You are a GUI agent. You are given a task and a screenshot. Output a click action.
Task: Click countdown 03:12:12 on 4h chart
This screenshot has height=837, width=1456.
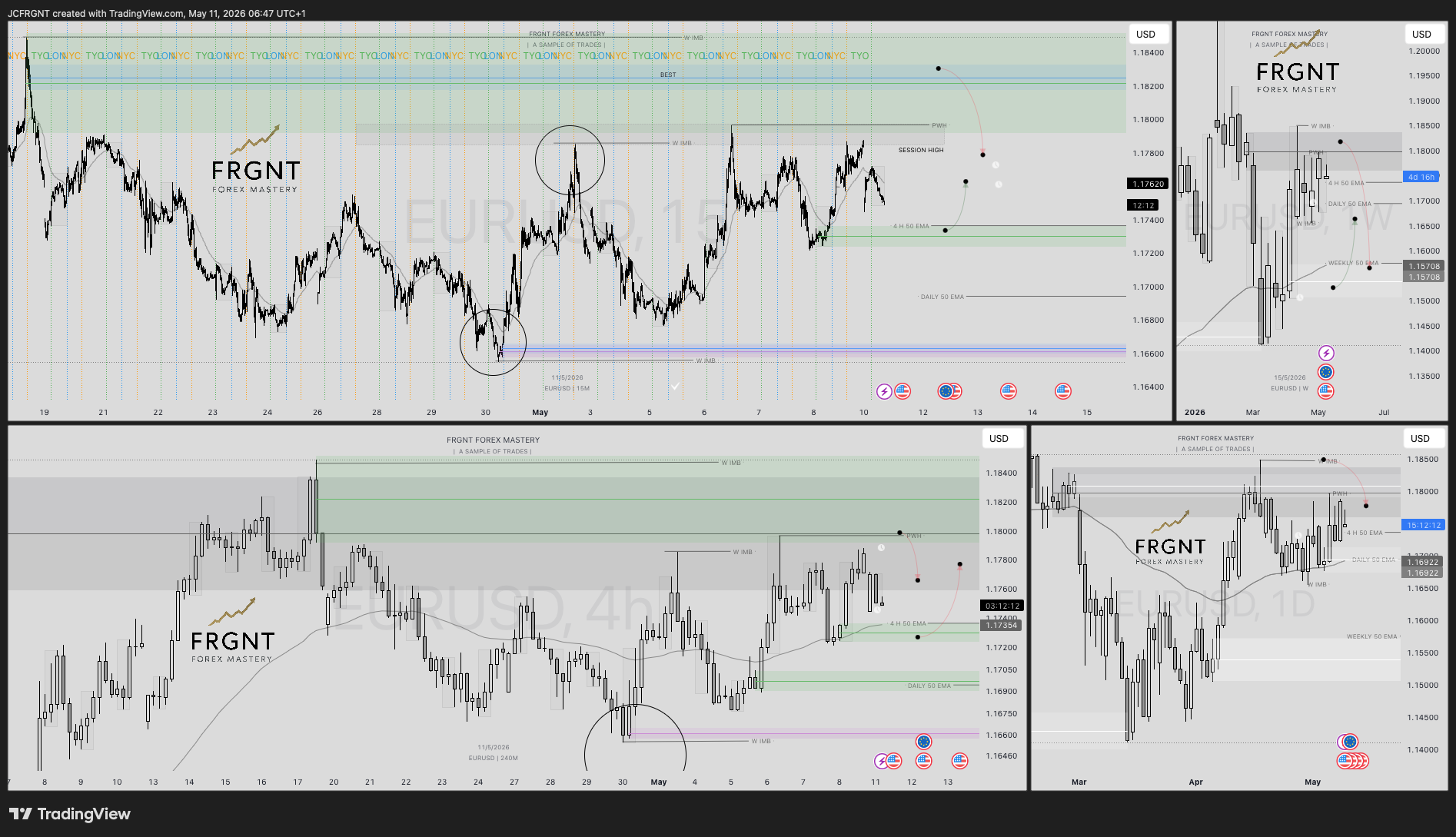pyautogui.click(x=1002, y=606)
